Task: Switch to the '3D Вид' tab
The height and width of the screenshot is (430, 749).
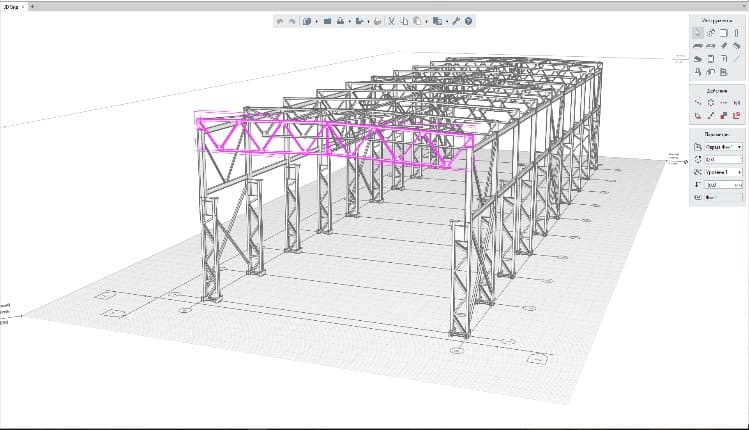Action: 11,7
